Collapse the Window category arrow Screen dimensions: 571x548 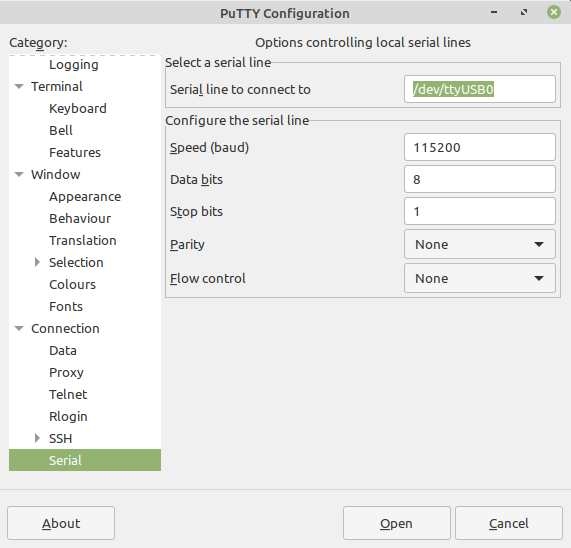tap(19, 174)
